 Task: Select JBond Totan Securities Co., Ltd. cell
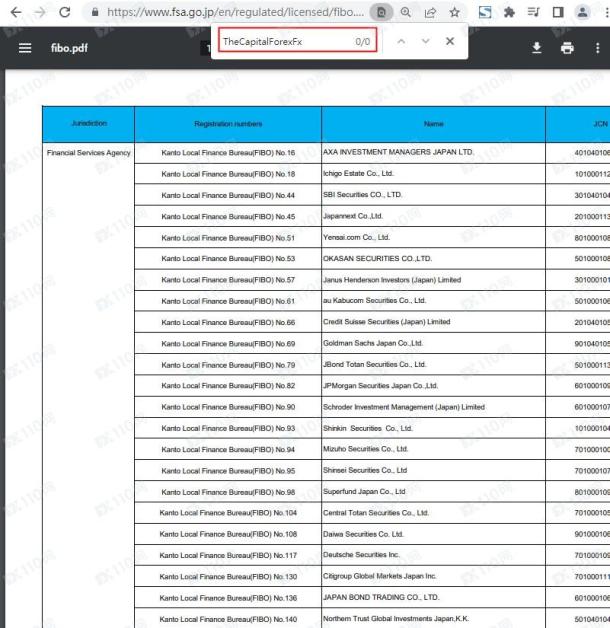pos(433,364)
